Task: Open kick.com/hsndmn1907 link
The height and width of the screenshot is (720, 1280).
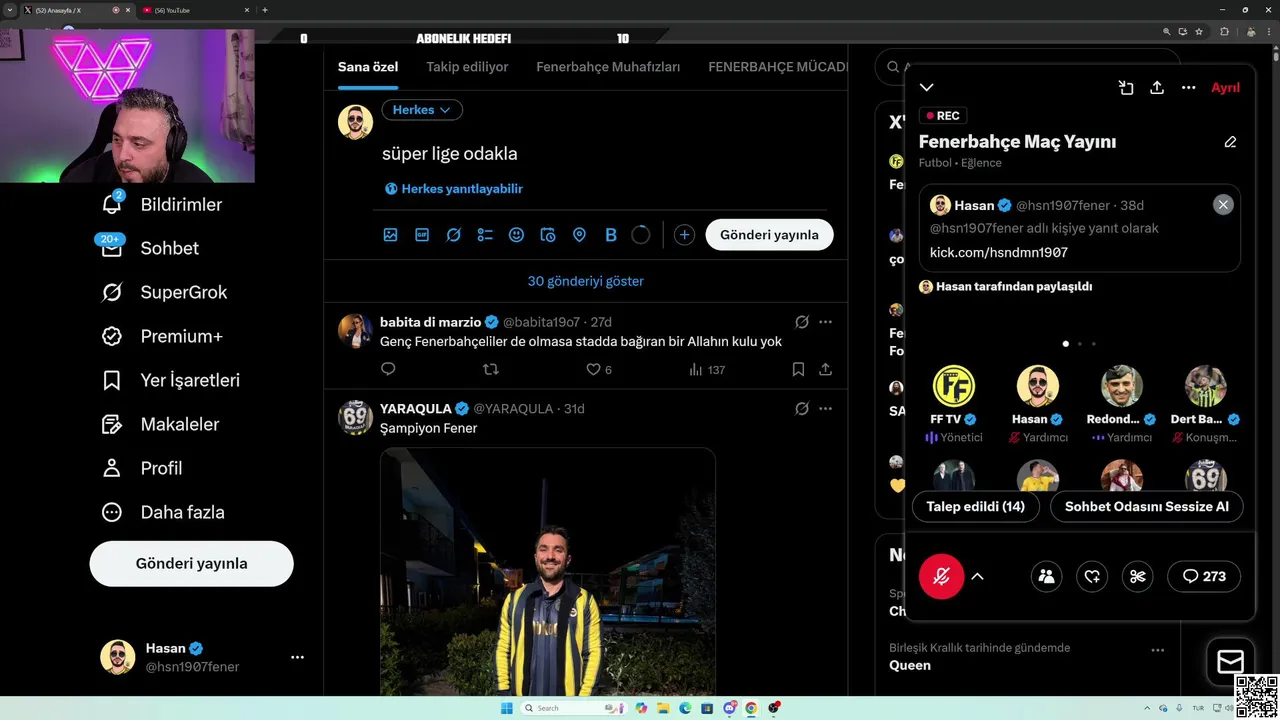Action: tap(998, 253)
